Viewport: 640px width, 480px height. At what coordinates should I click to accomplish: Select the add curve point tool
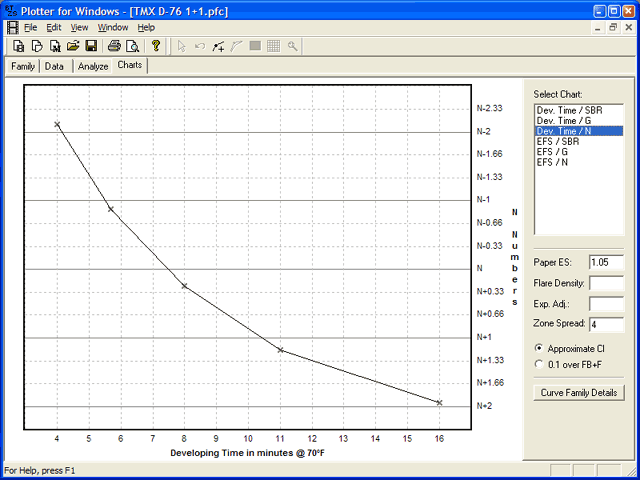pos(218,46)
